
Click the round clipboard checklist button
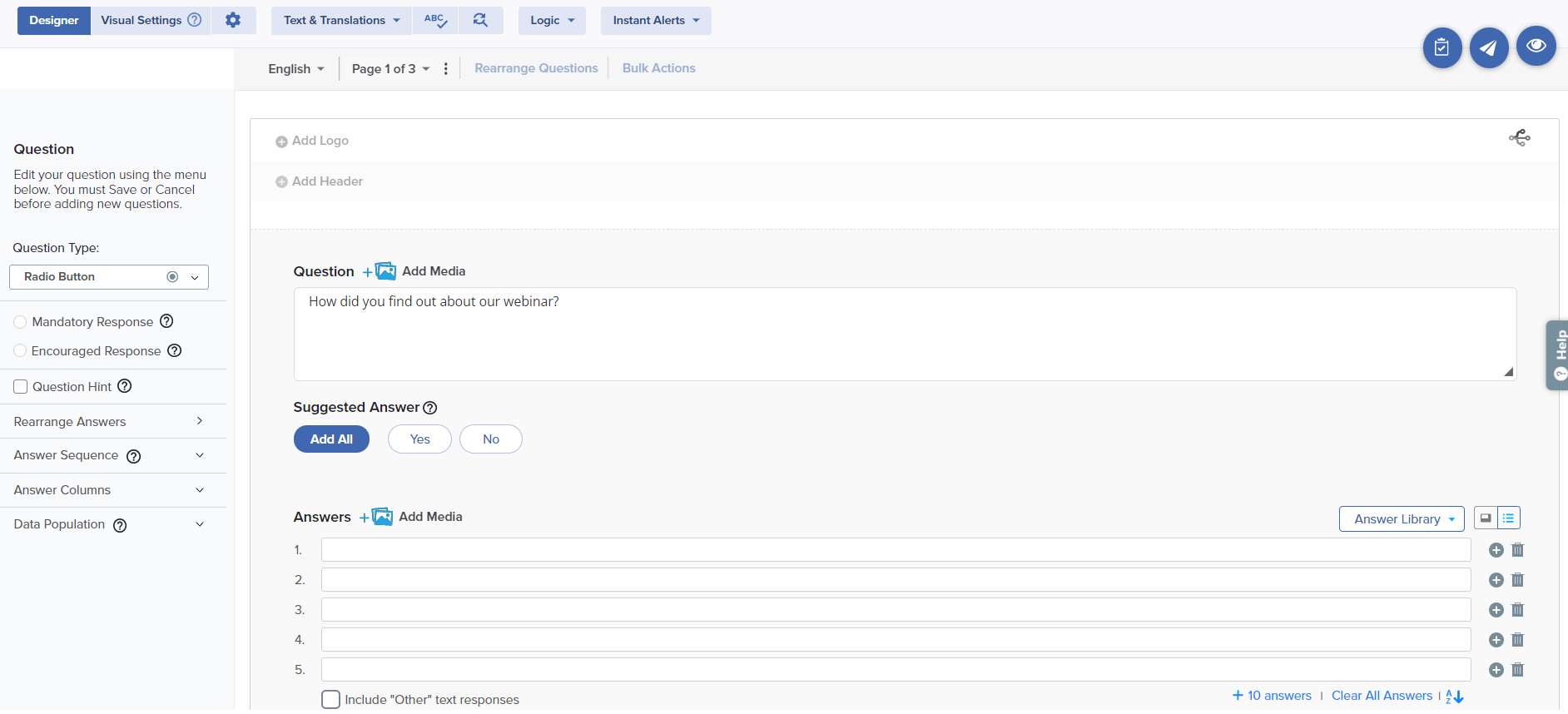point(1441,48)
